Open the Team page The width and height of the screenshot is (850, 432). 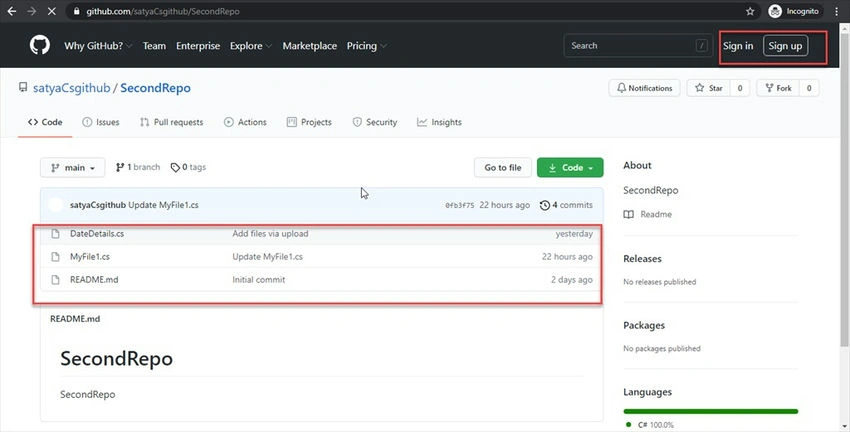[154, 46]
